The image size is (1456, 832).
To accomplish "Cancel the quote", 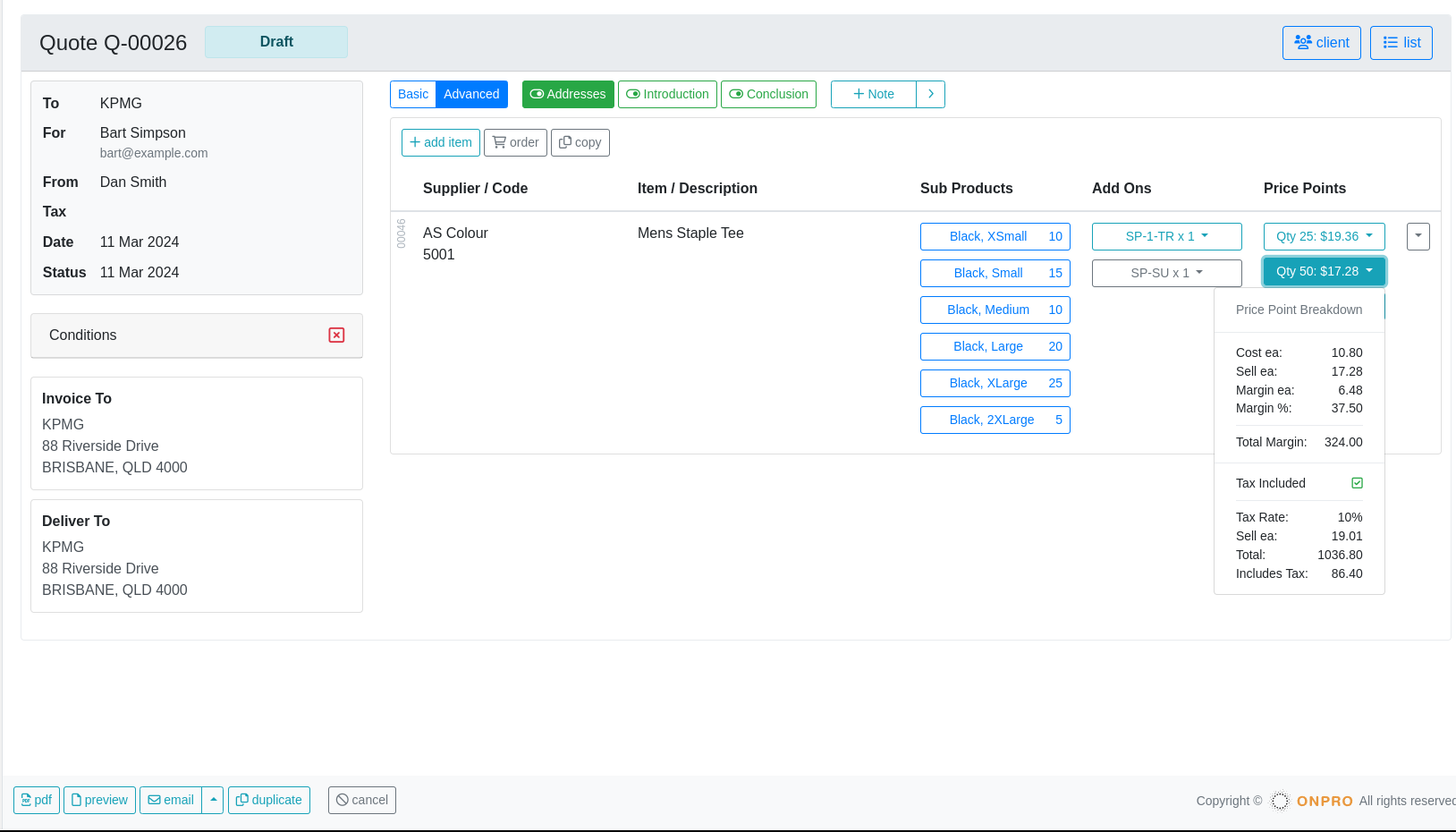I will [x=362, y=800].
